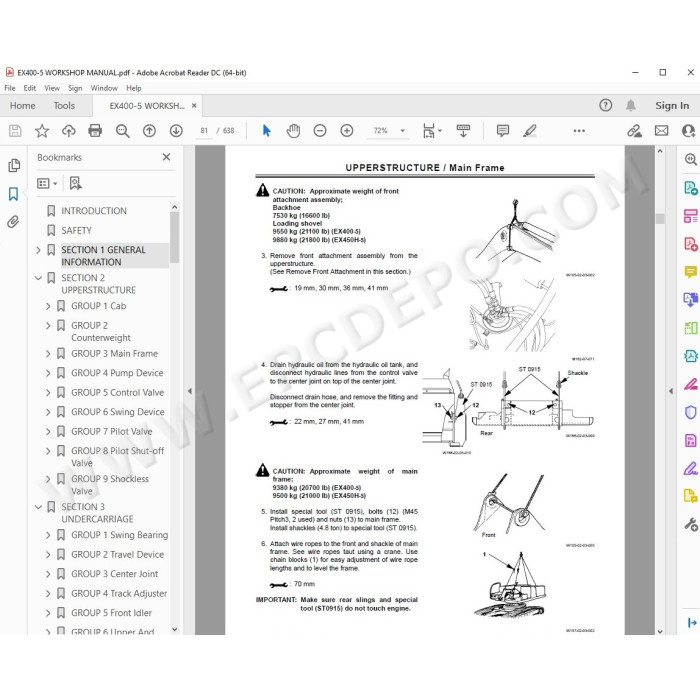The width and height of the screenshot is (700, 700).
Task: Open the INTRODUCTION bookmark
Action: 94,211
